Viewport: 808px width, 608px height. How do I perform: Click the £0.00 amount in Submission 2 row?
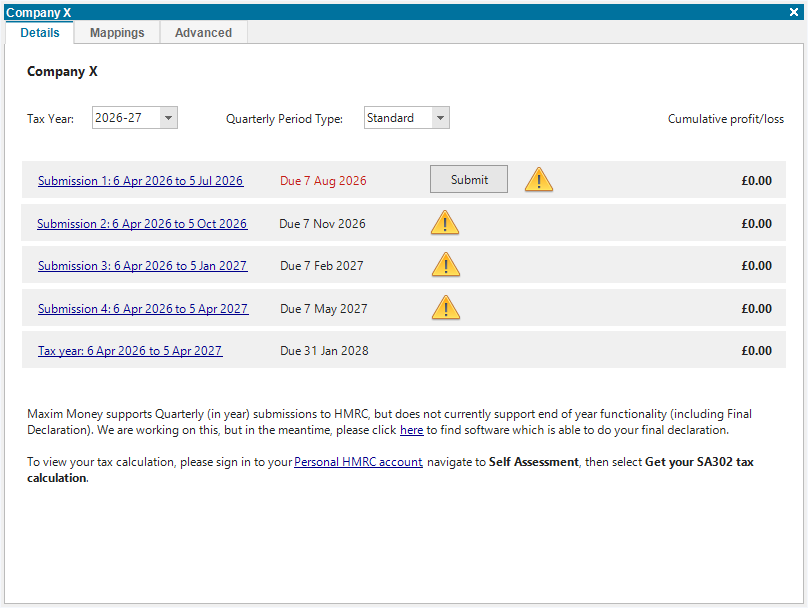(x=756, y=224)
